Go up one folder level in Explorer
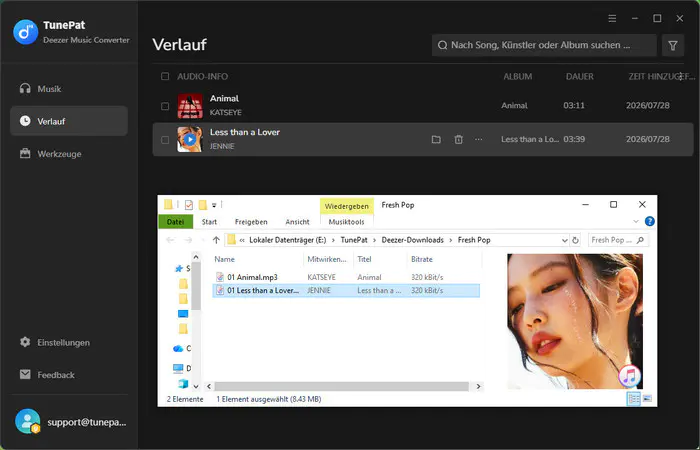 pyautogui.click(x=216, y=240)
